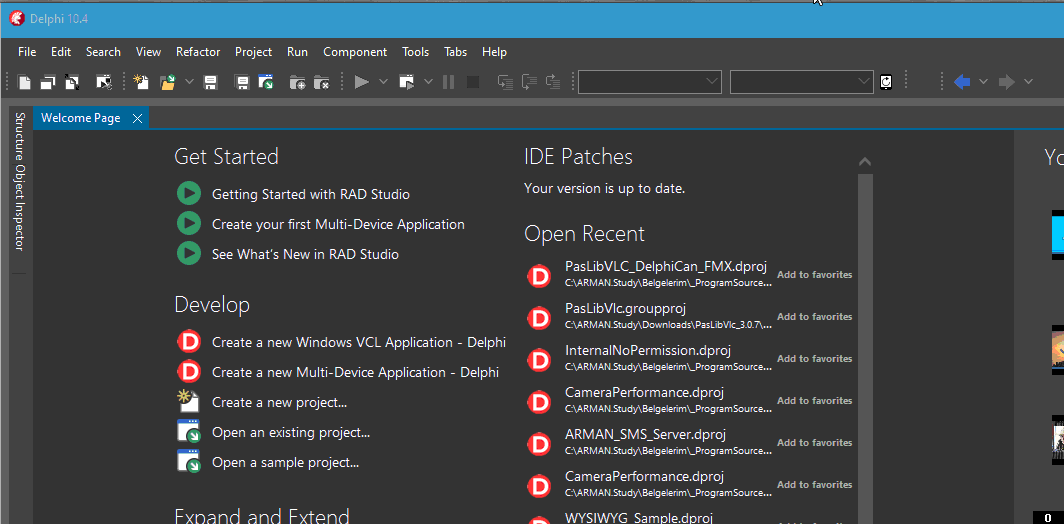Click the Save All toolbar icon
This screenshot has height=524, width=1064.
point(242,82)
